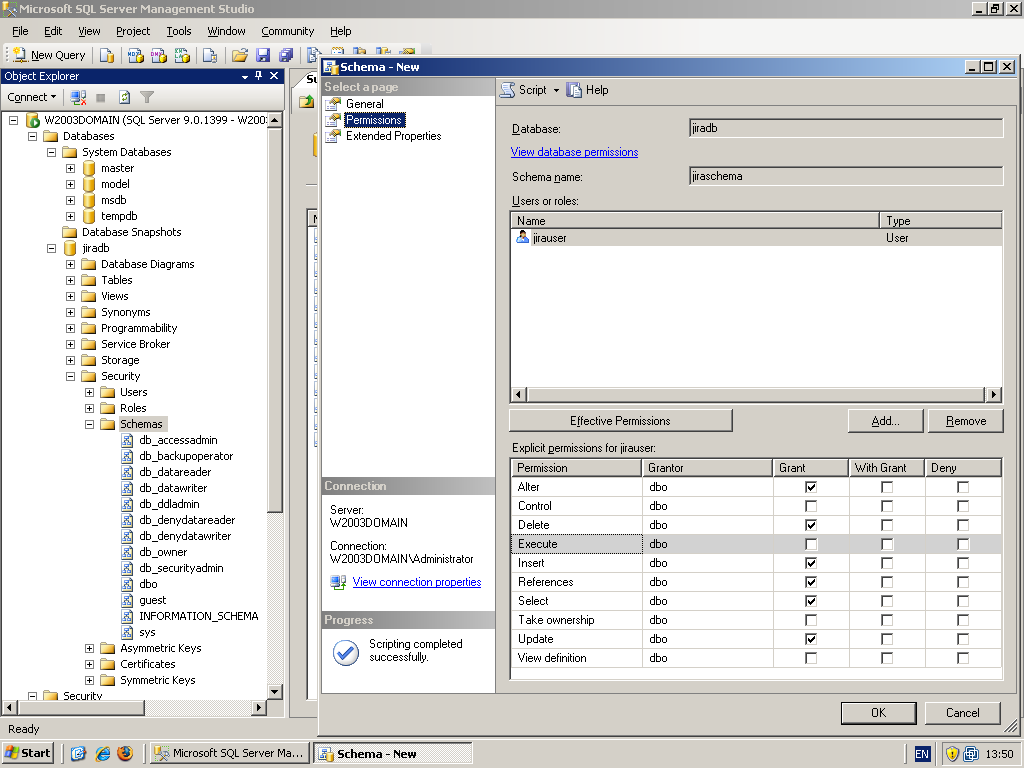Click the Cancel button
The height and width of the screenshot is (768, 1024).
pos(963,713)
